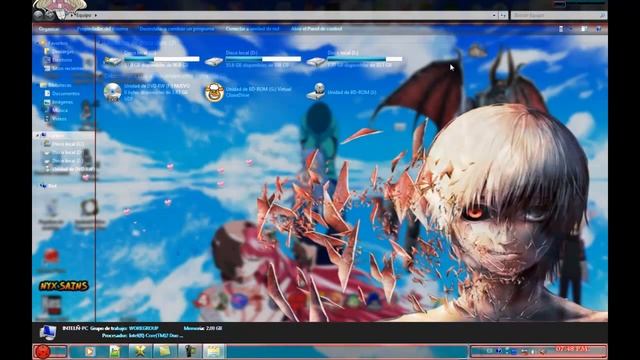Open Sitios recientes in the sidebar
The width and height of the screenshot is (640, 360).
coord(68,68)
